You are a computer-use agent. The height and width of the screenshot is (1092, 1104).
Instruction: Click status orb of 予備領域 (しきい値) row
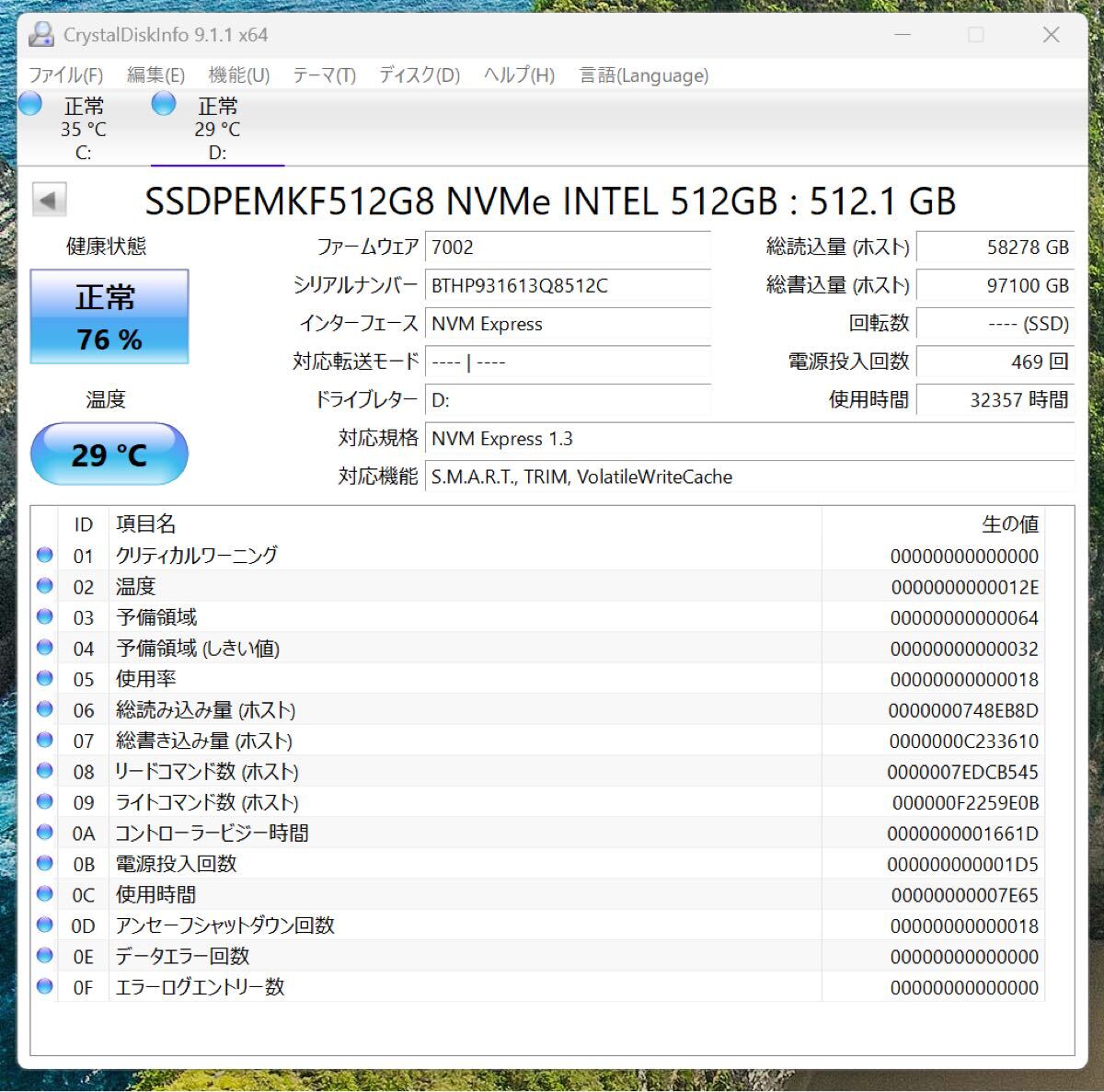click(x=44, y=648)
